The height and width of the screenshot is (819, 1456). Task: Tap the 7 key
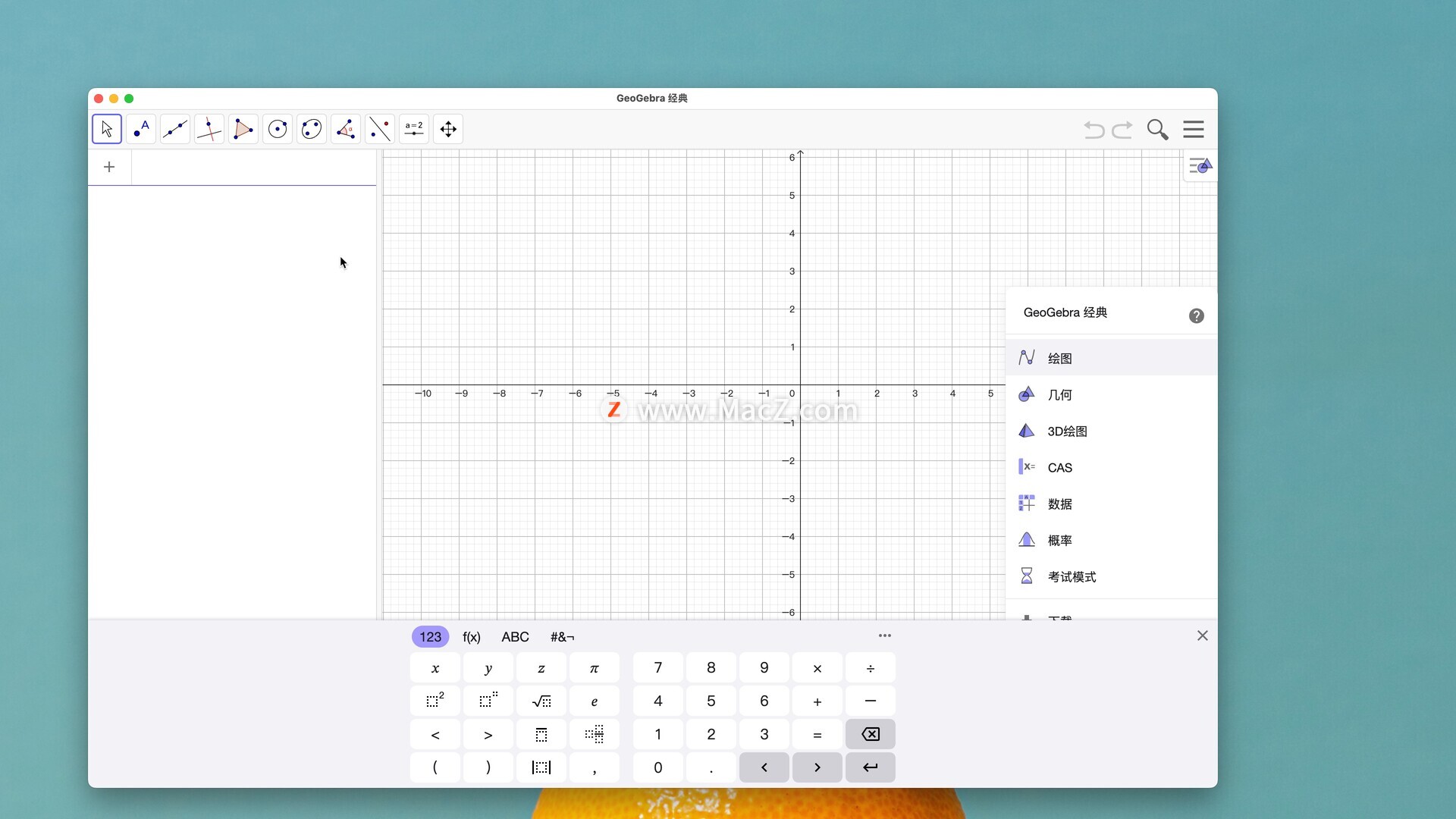(658, 668)
